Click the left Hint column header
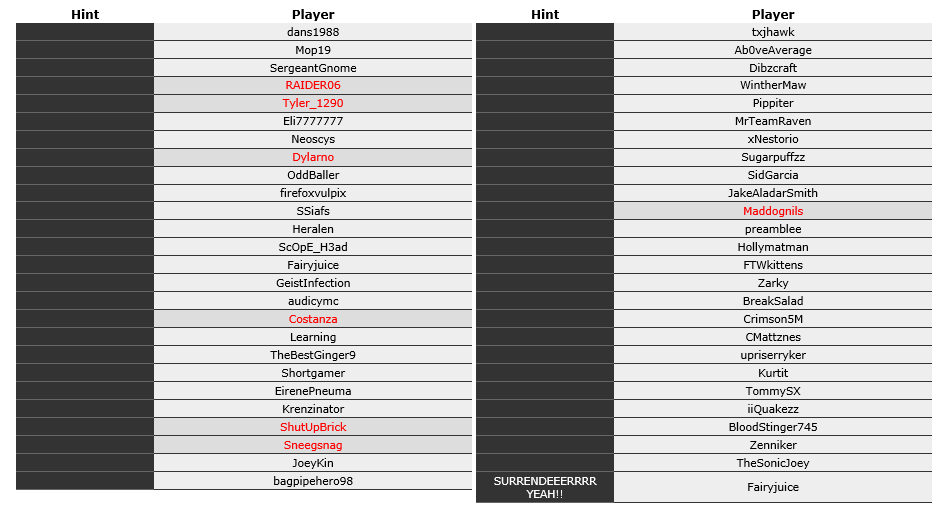 coord(85,15)
